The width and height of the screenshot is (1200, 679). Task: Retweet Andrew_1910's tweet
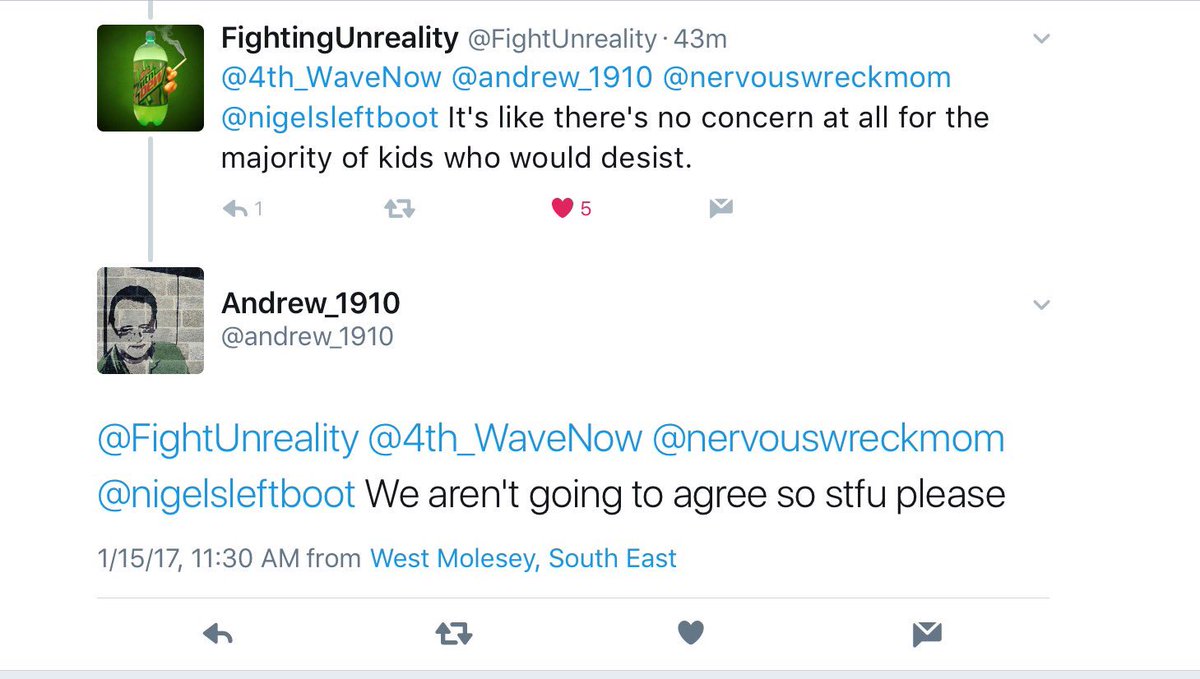coord(454,633)
